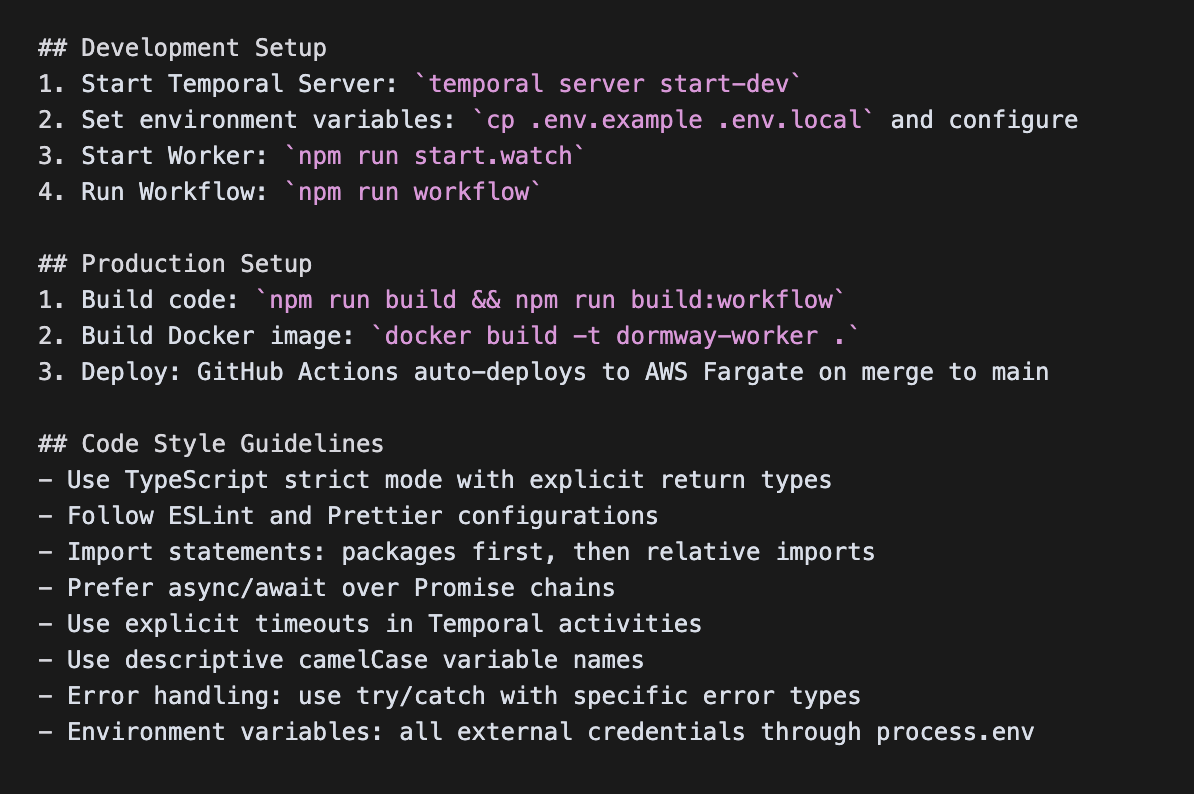Click the Deploy GitHub Actions line
1194x794 pixels.
544,372
